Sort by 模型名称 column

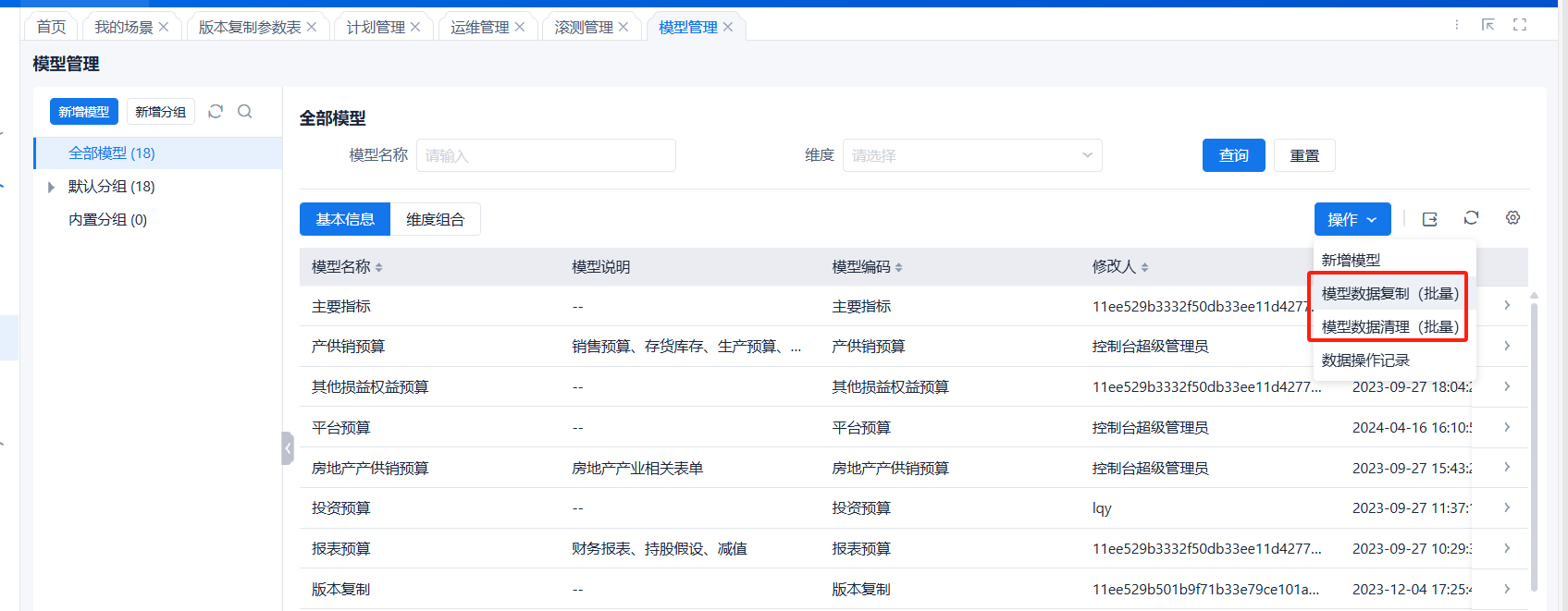[x=378, y=267]
